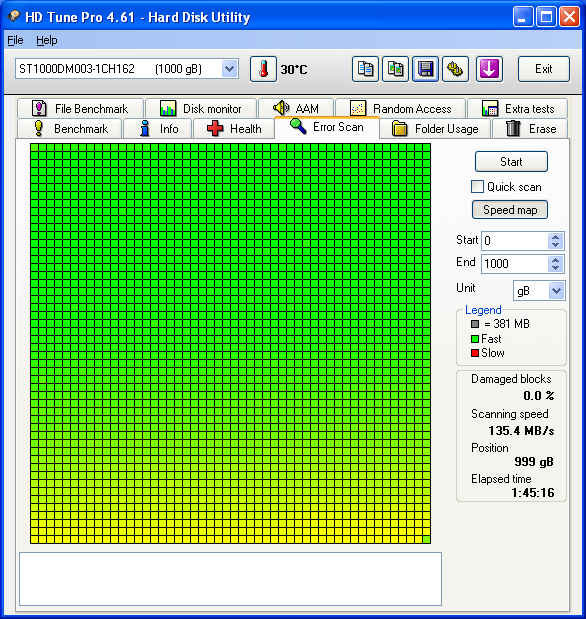The height and width of the screenshot is (619, 586).
Task: Click the copy text to clipboard icon
Action: point(365,69)
